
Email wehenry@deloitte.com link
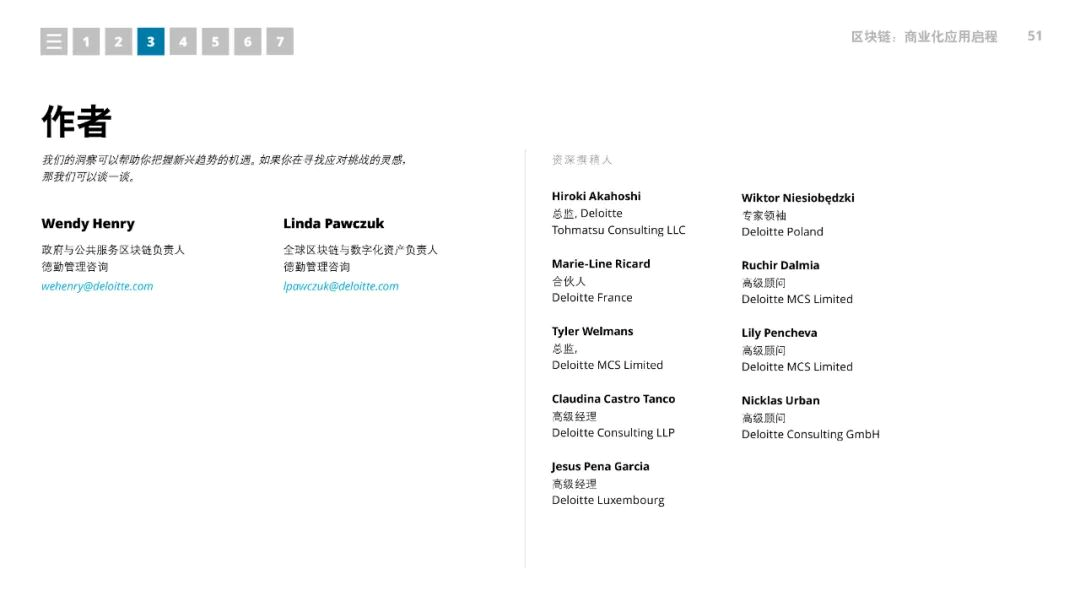click(x=97, y=286)
